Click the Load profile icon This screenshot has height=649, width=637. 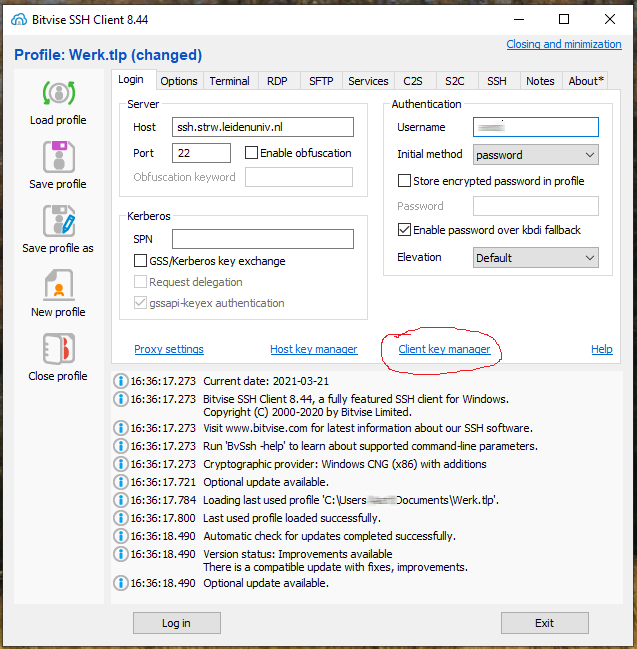pyautogui.click(x=58, y=93)
